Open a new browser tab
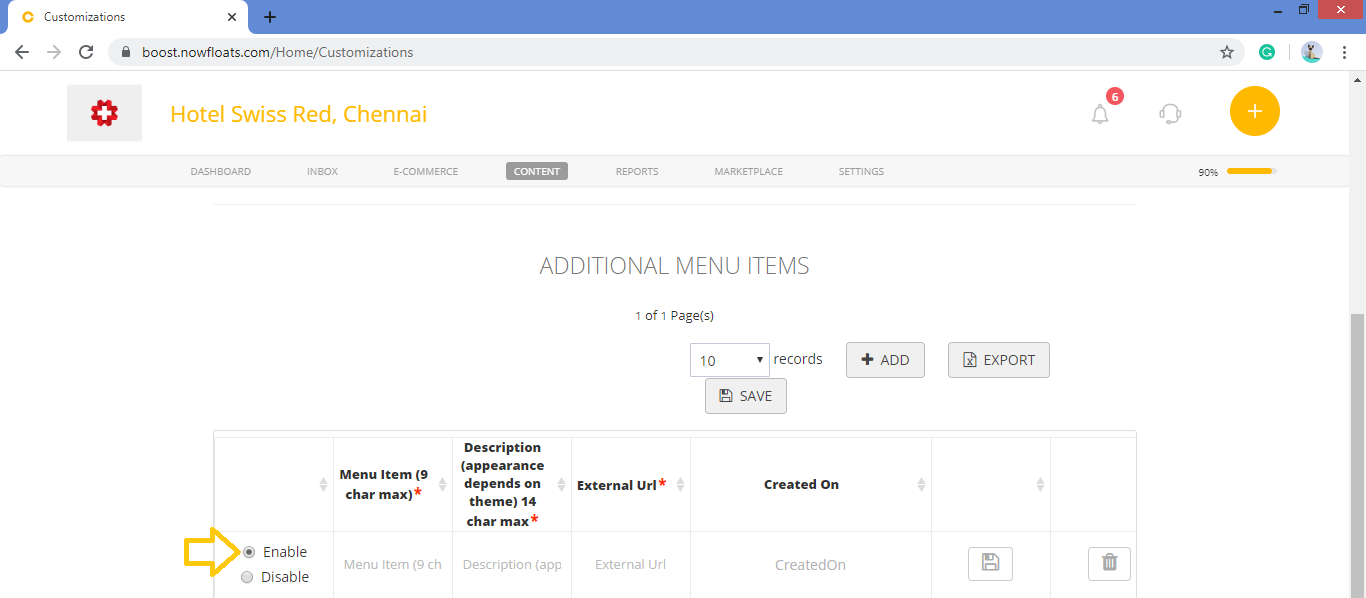Image resolution: width=1366 pixels, height=598 pixels. pyautogui.click(x=270, y=17)
